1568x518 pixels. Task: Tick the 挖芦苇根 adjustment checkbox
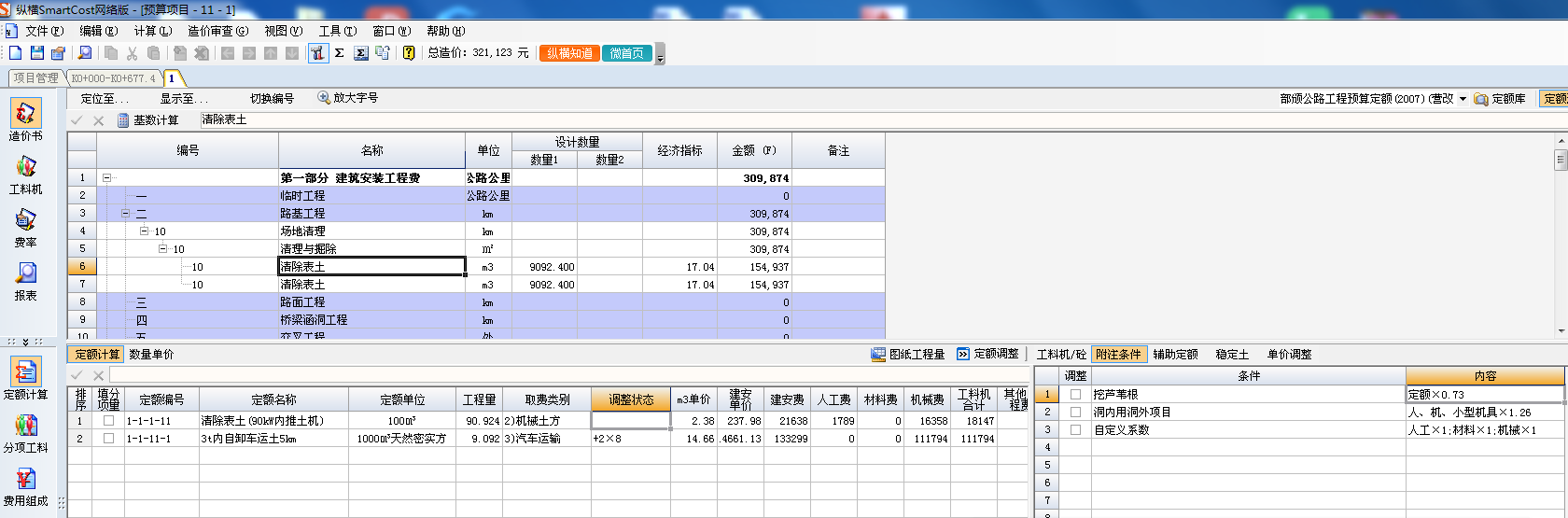(x=1075, y=395)
